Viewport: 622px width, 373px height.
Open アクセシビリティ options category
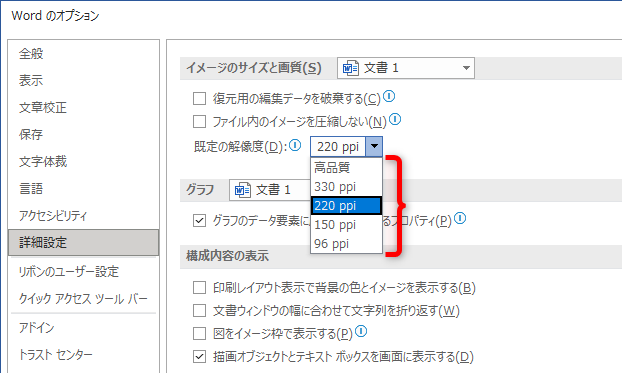tap(83, 215)
